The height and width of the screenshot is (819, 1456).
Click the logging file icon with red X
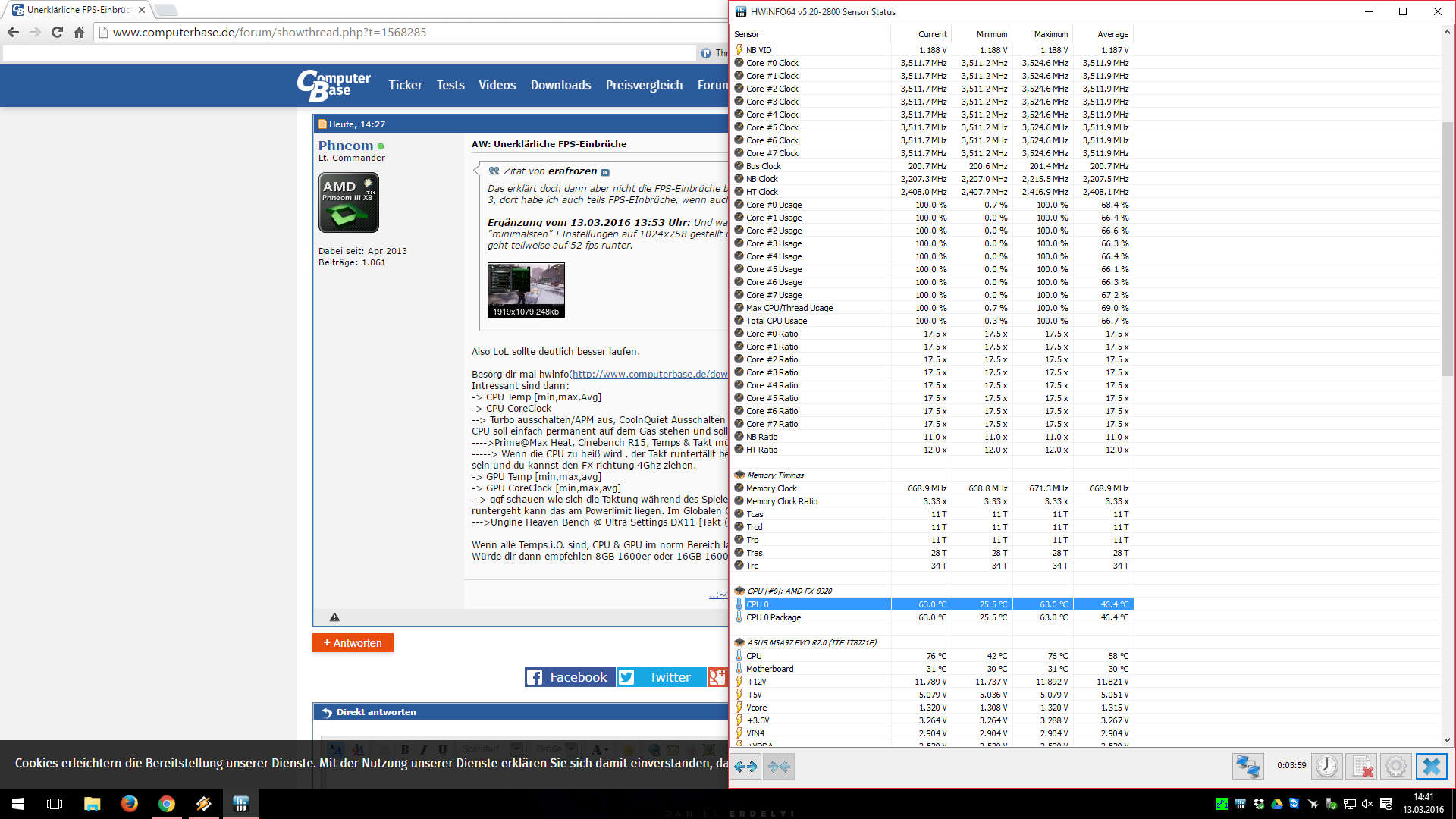[x=1361, y=767]
